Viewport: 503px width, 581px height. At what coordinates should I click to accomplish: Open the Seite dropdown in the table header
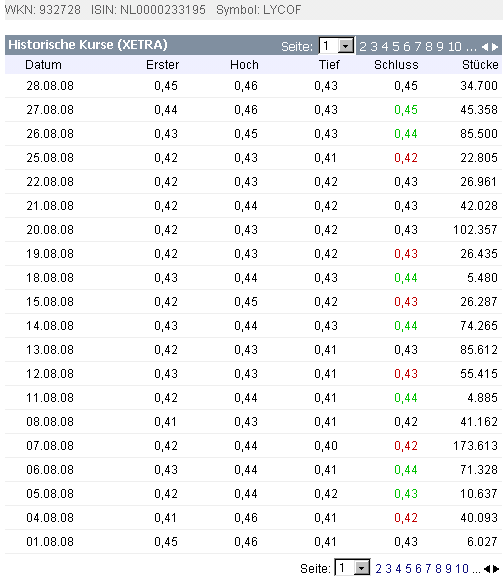(336, 46)
